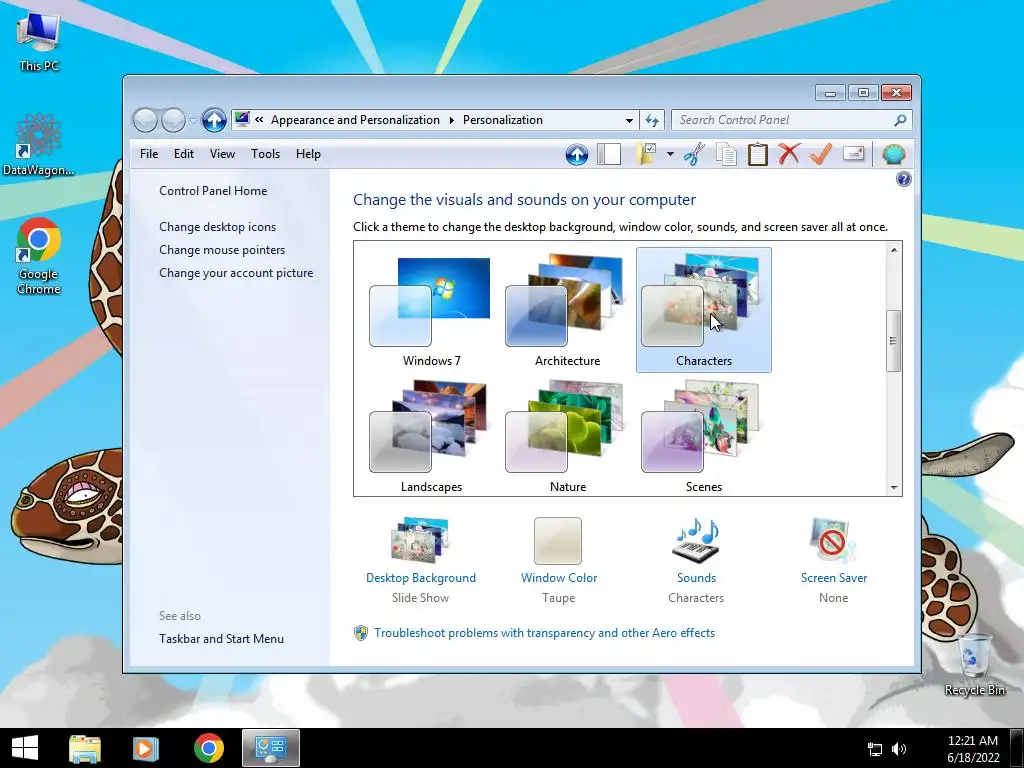Screen dimensions: 1024x768
Task: Click theme list scroll down arrow
Action: click(x=894, y=488)
